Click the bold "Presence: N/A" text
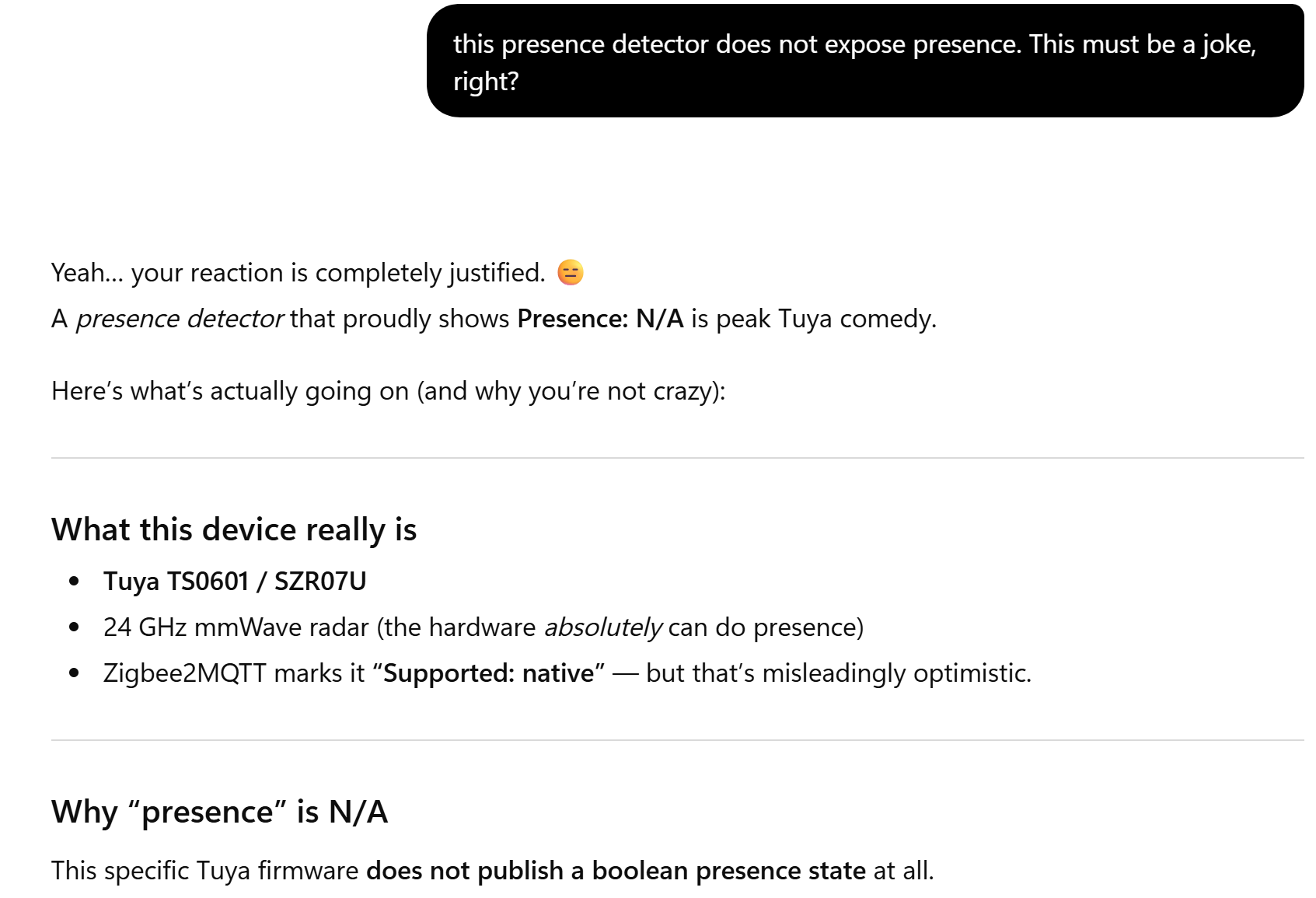 (x=600, y=319)
